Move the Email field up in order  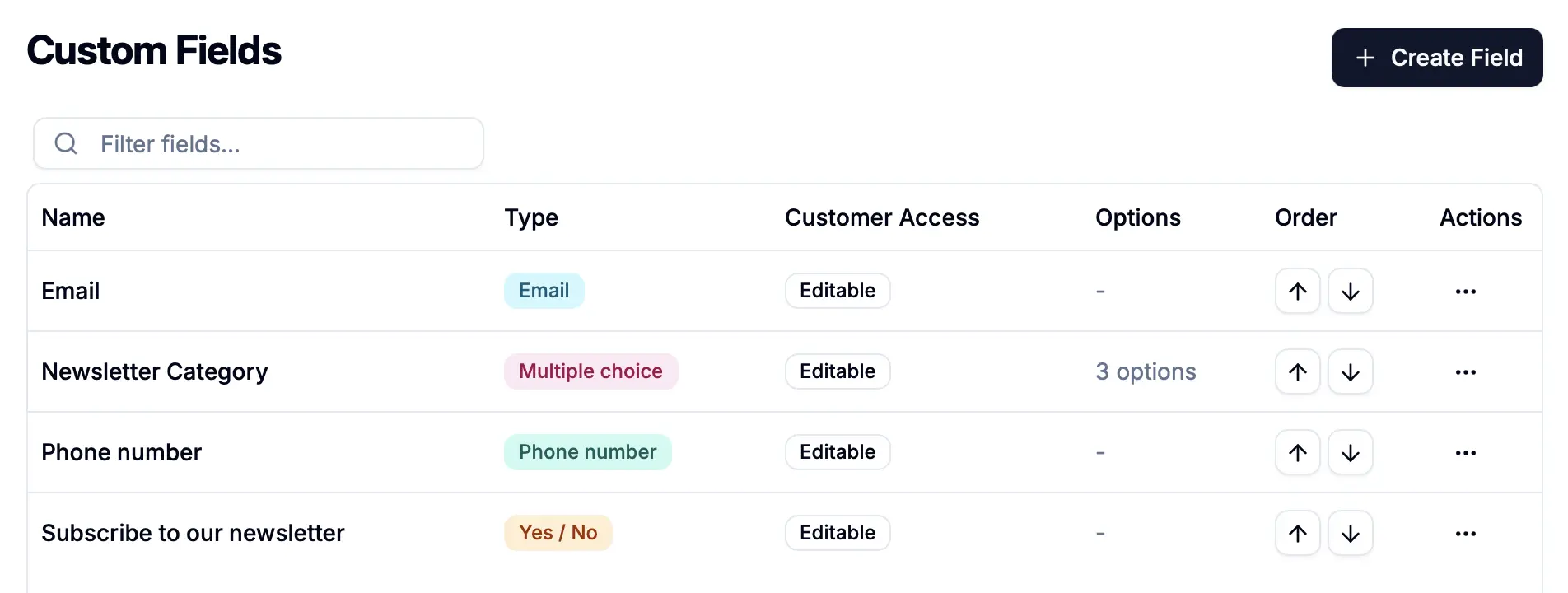(x=1297, y=291)
